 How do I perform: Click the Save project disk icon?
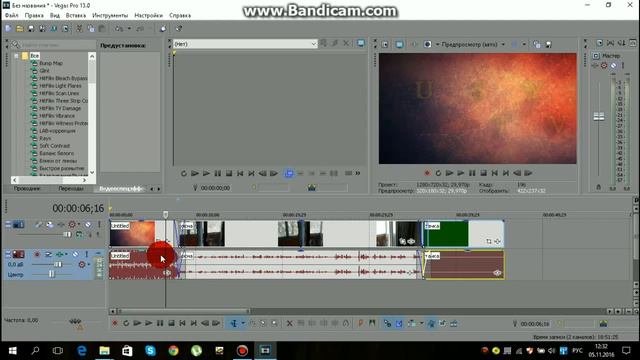(31, 29)
